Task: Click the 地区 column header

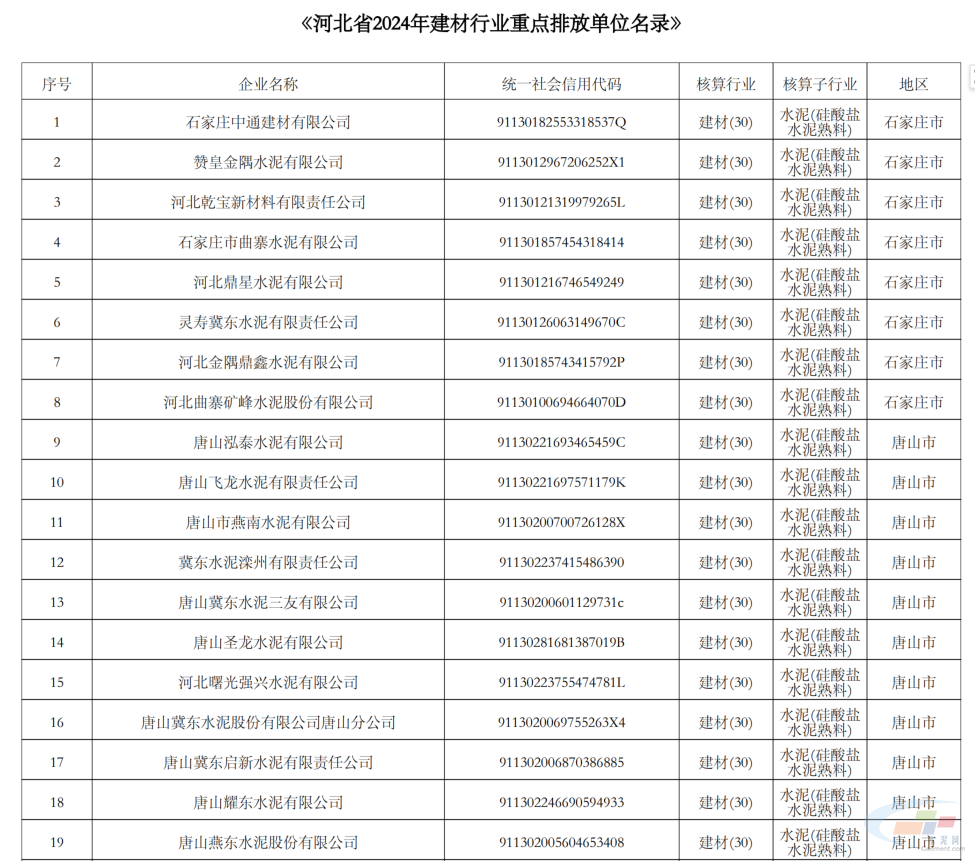Action: pos(913,85)
